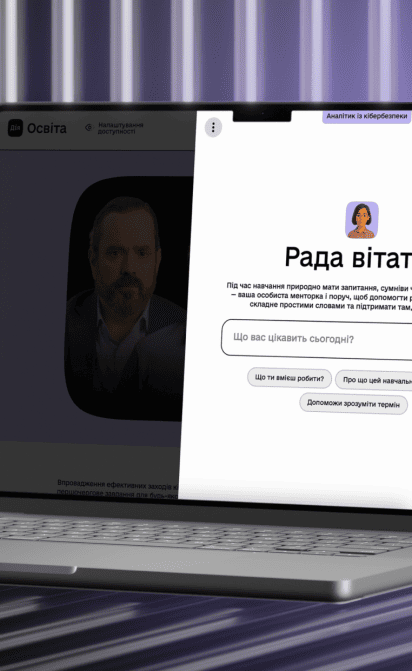Click the 'Рада вітає' heading text
The width and height of the screenshot is (412, 671).
click(x=348, y=258)
